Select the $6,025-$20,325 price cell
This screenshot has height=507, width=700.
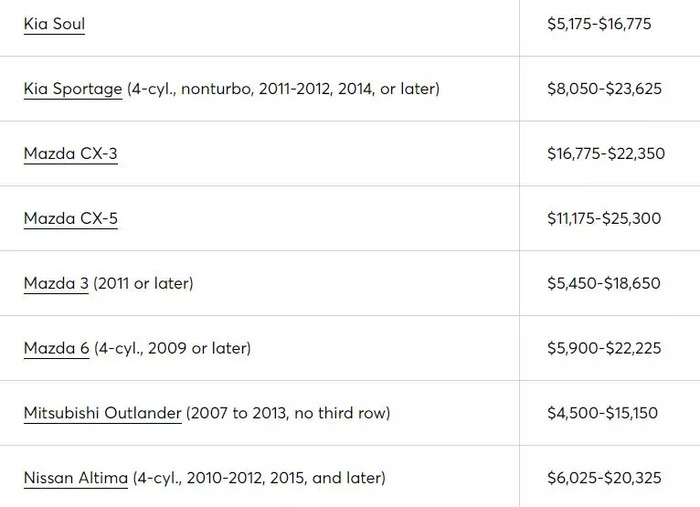click(x=604, y=478)
